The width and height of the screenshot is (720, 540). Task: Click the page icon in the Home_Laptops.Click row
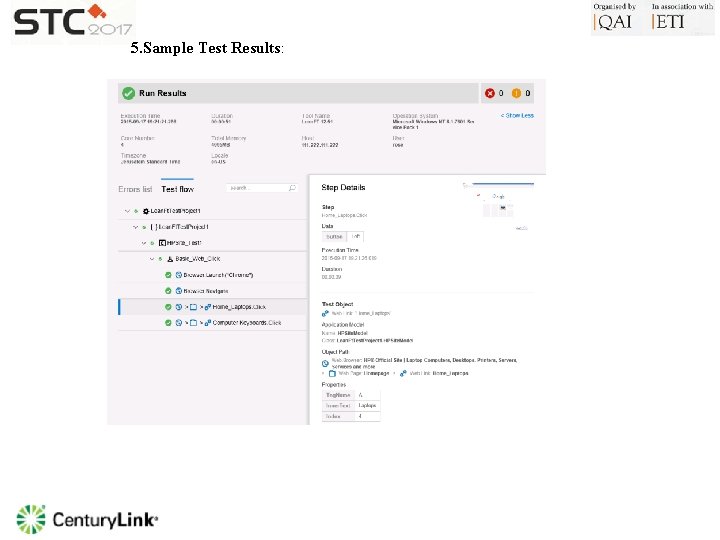(x=193, y=307)
